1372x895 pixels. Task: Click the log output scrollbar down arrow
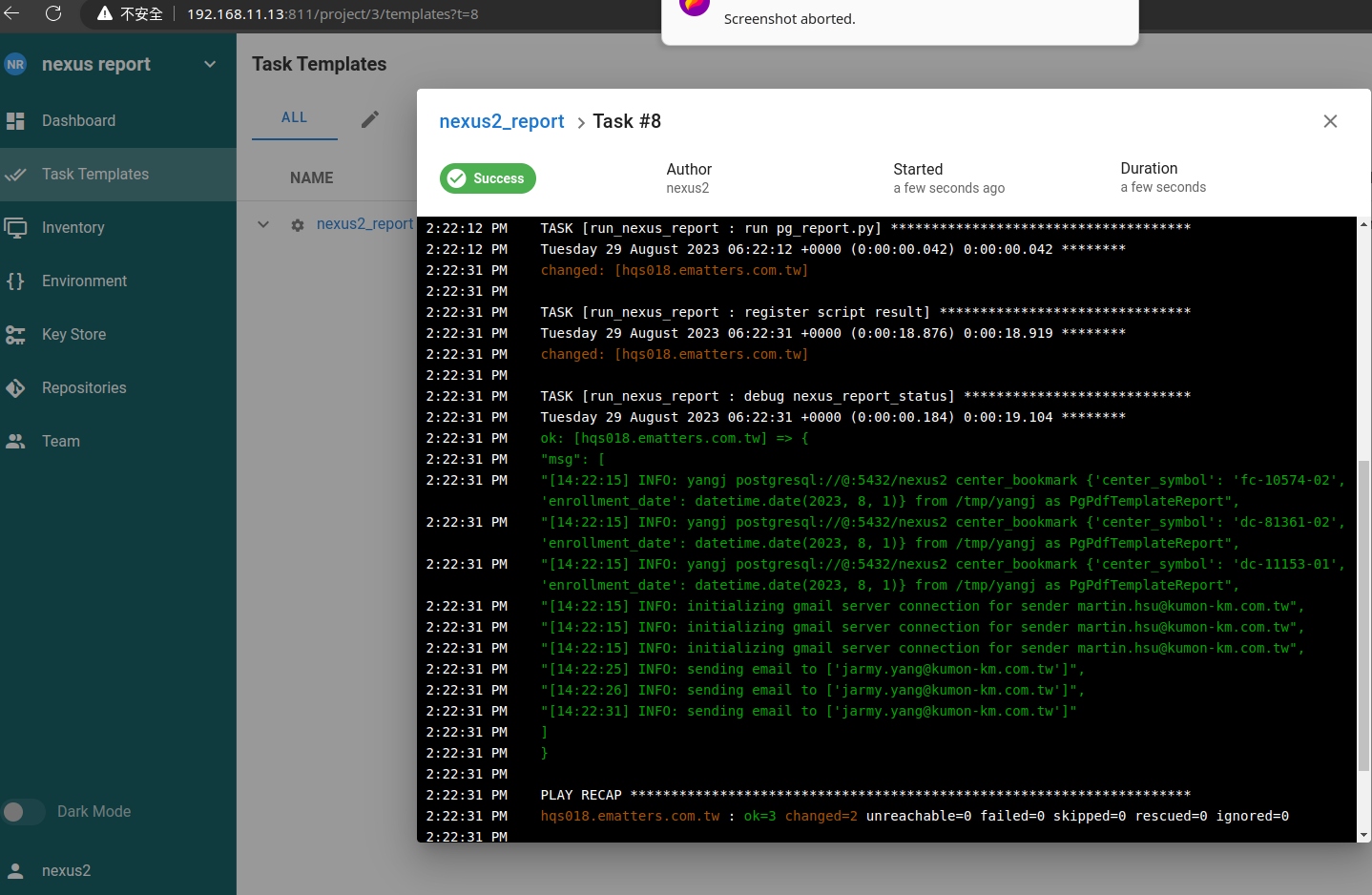(x=1363, y=835)
